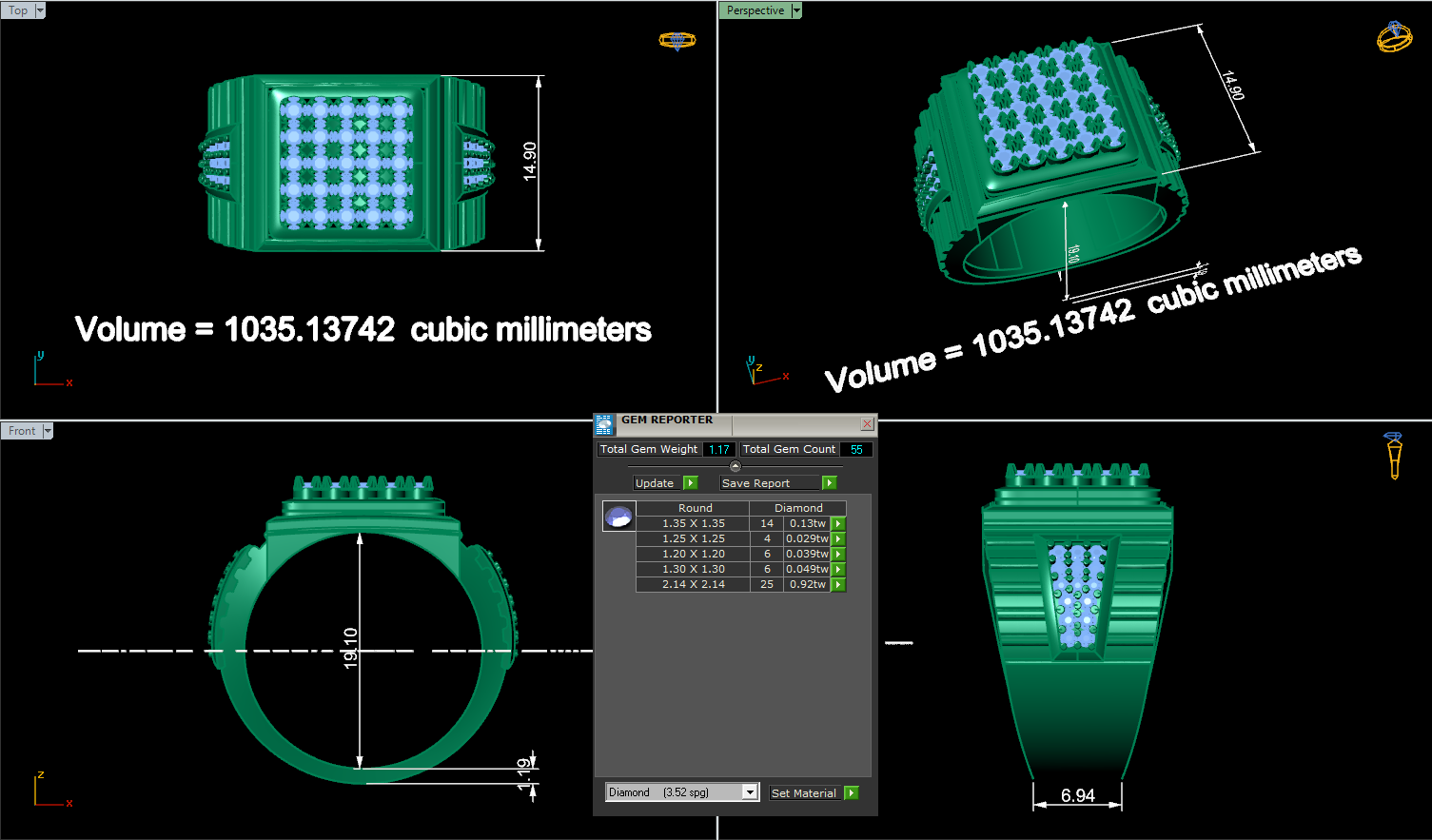The height and width of the screenshot is (840, 1432).
Task: Click the Total Gem Weight value 1.17
Action: click(719, 449)
